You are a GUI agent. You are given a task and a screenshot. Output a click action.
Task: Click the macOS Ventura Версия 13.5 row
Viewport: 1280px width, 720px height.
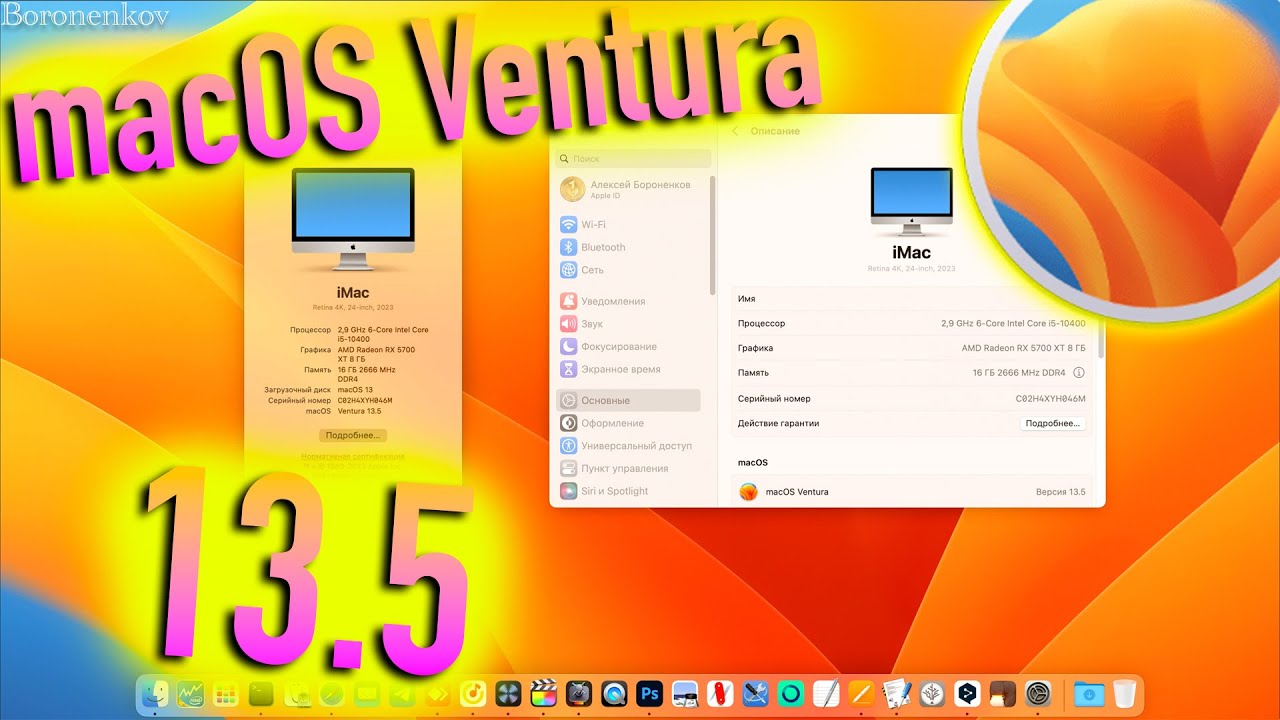pos(911,491)
